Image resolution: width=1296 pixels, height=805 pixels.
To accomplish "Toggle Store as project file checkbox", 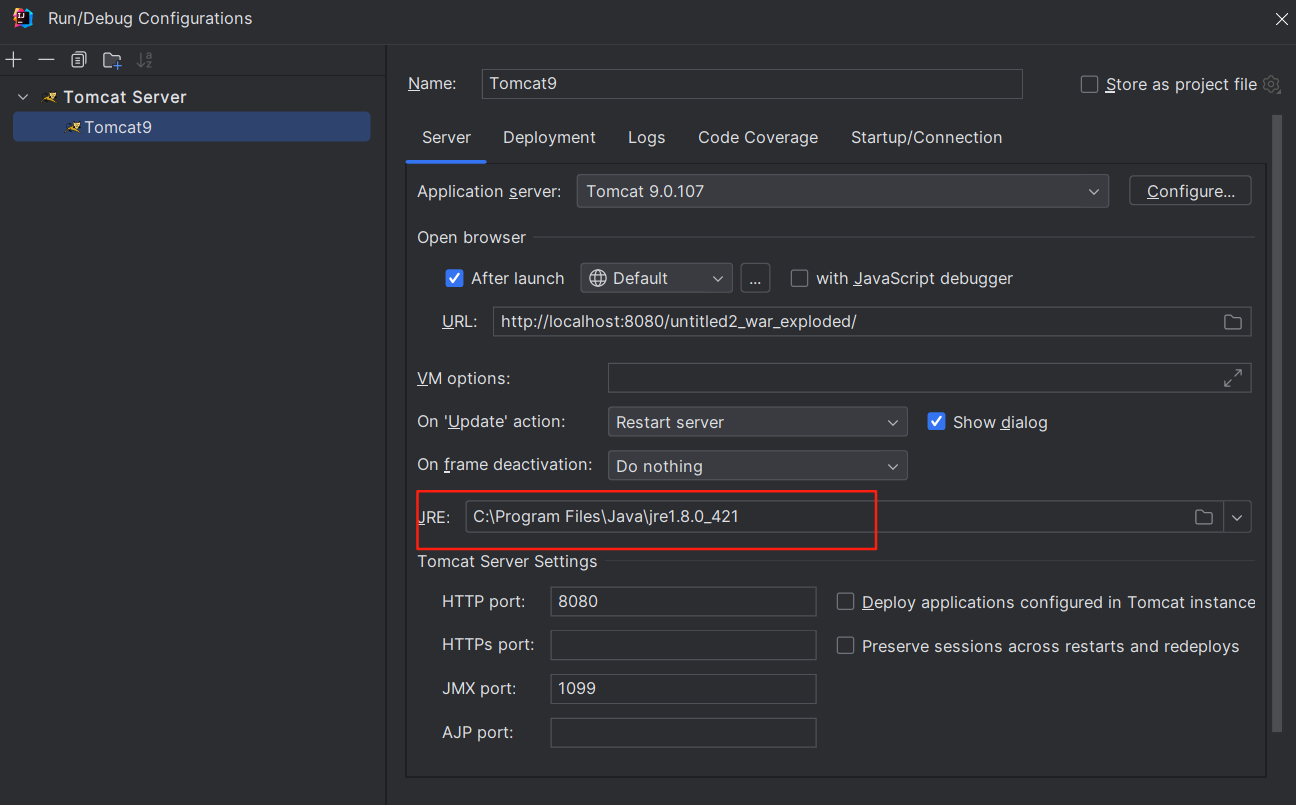I will (1090, 84).
